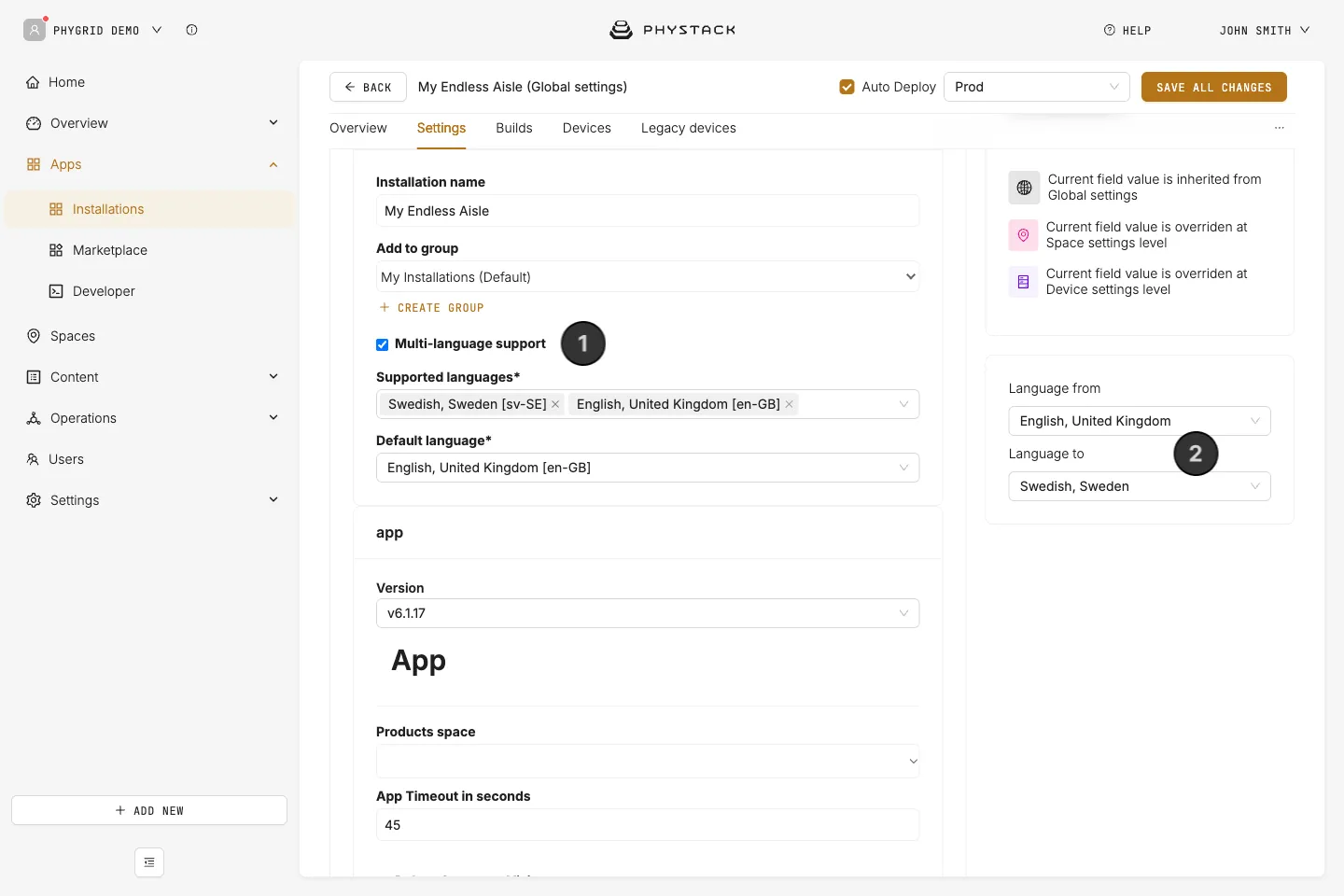Switch to the Overview tab

coord(358,128)
